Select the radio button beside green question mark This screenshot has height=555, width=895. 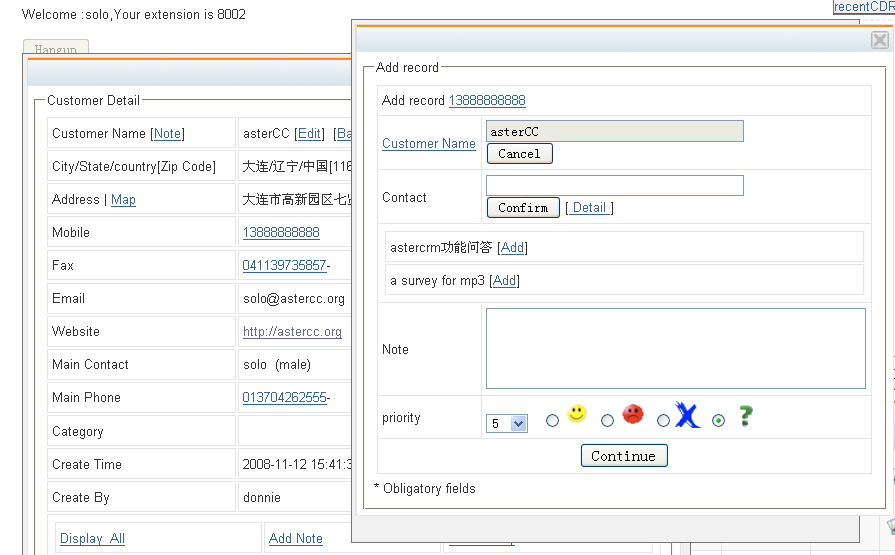click(718, 421)
